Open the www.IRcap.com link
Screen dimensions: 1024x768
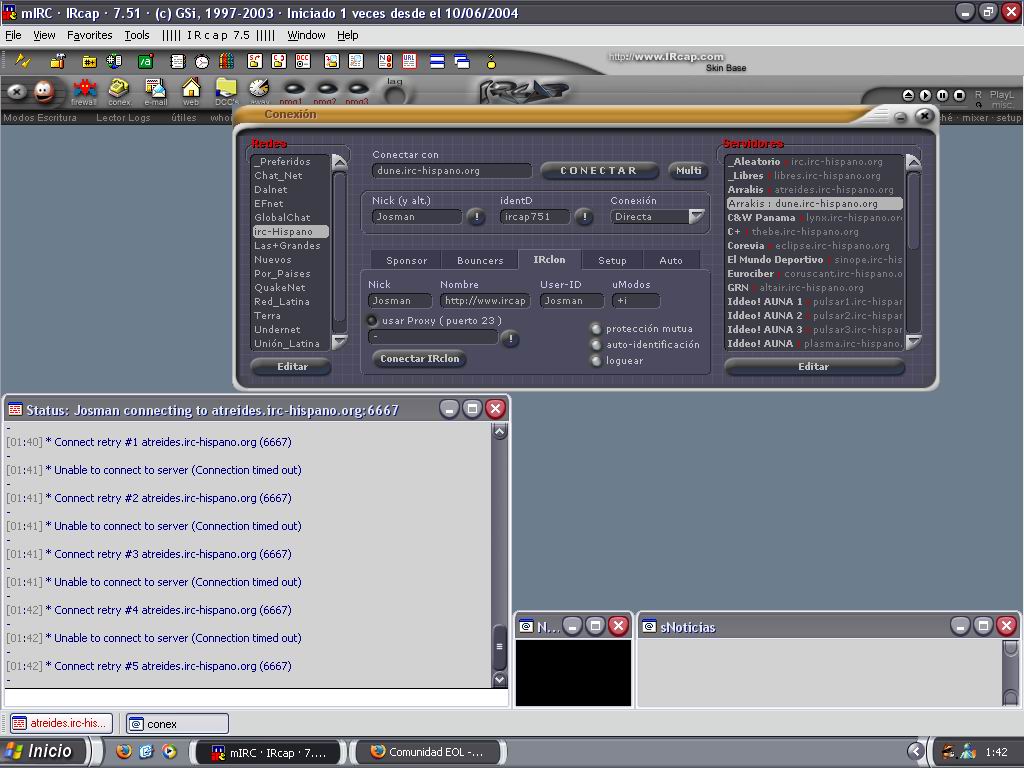666,57
